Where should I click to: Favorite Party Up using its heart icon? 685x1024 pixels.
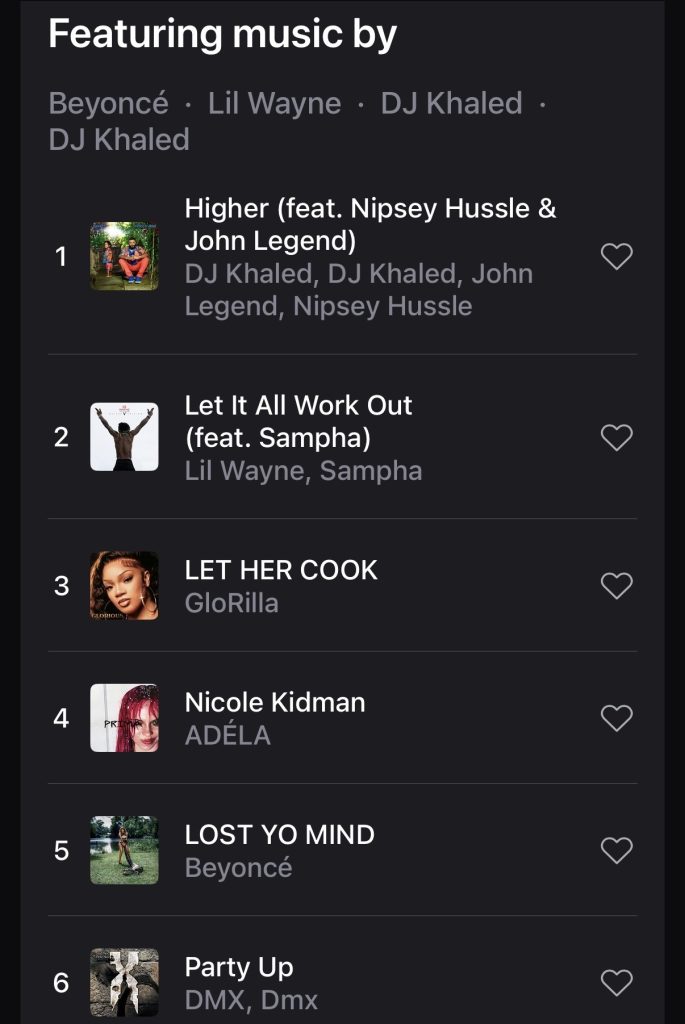tap(616, 983)
